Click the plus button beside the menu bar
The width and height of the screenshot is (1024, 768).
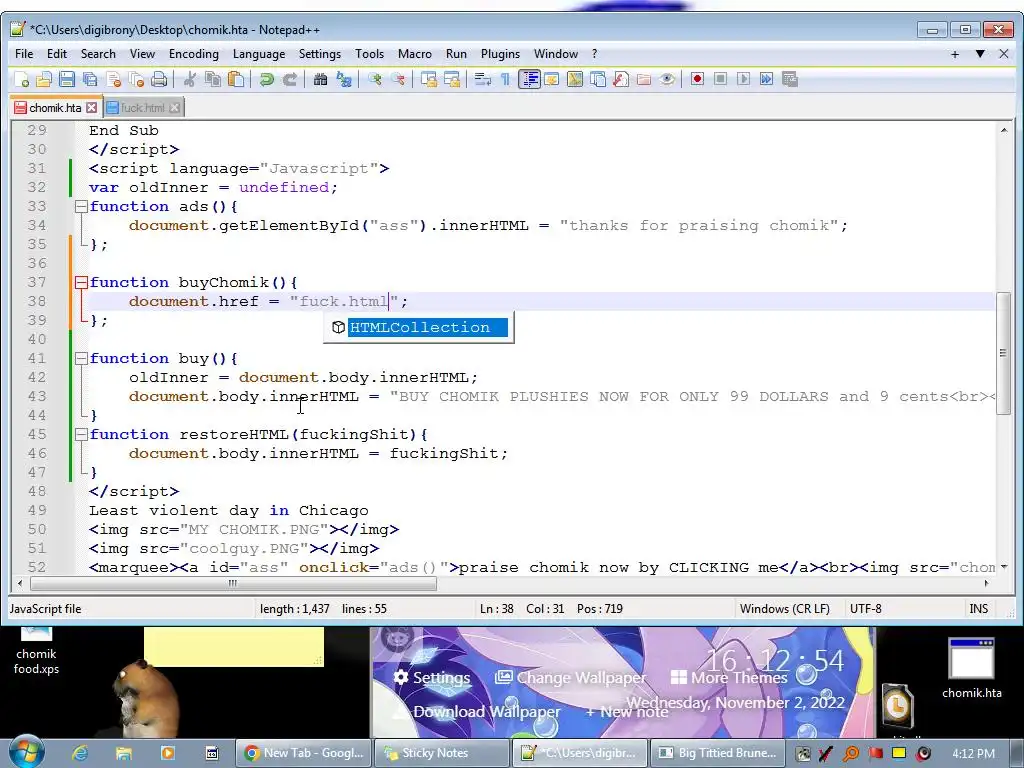[x=955, y=54]
